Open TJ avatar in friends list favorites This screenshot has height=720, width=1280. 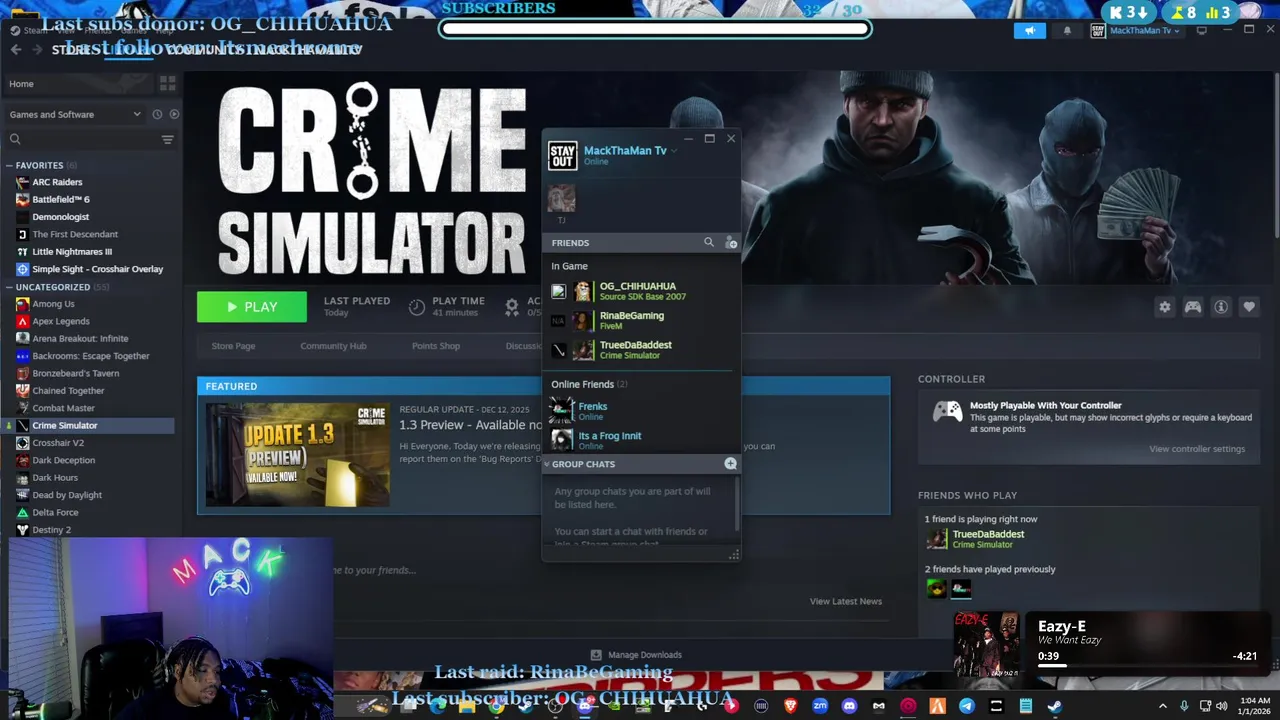click(561, 198)
